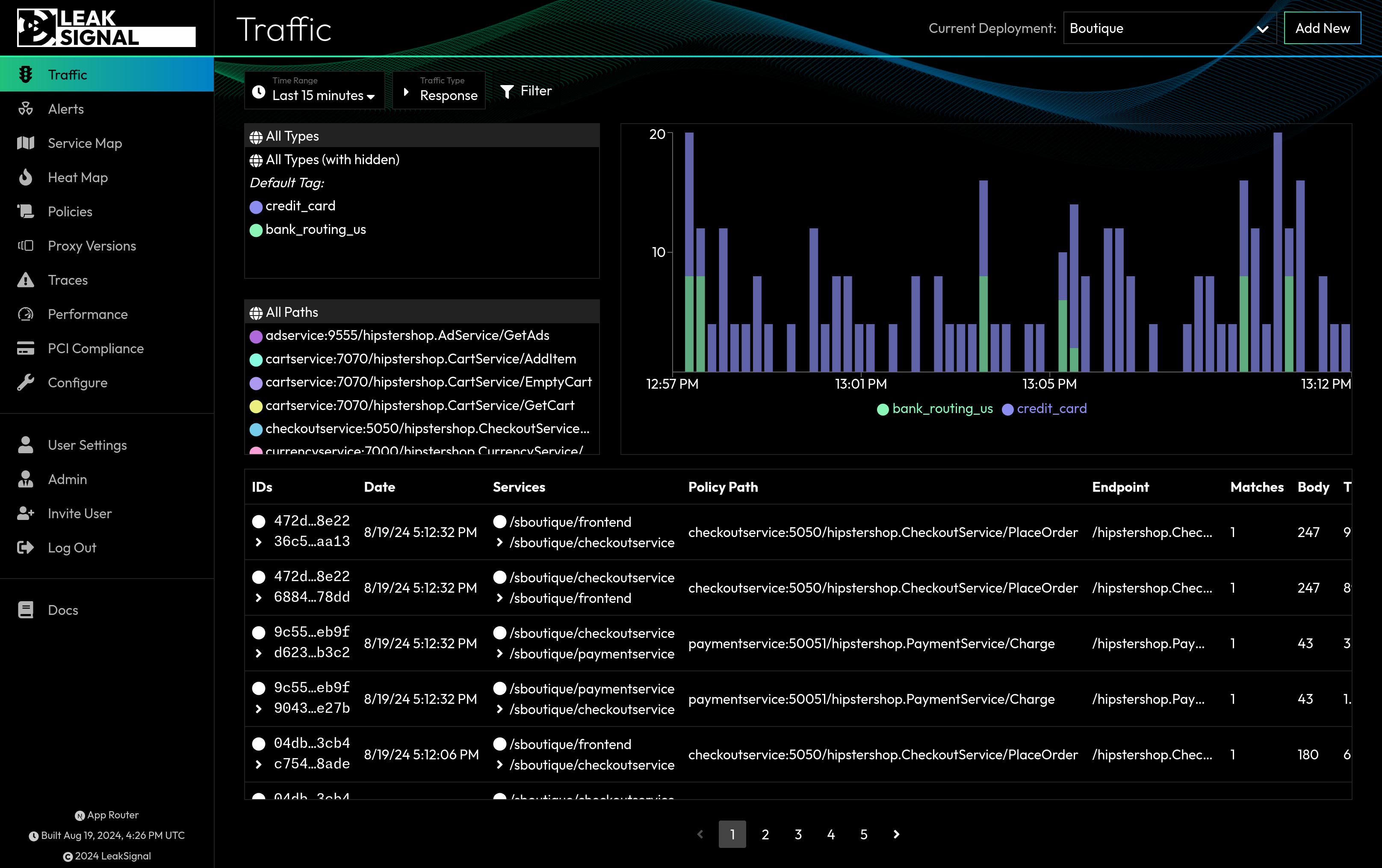Viewport: 1382px width, 868px height.
Task: Select row circle for 472d…8e22 36c5…aa13
Action: point(259,521)
